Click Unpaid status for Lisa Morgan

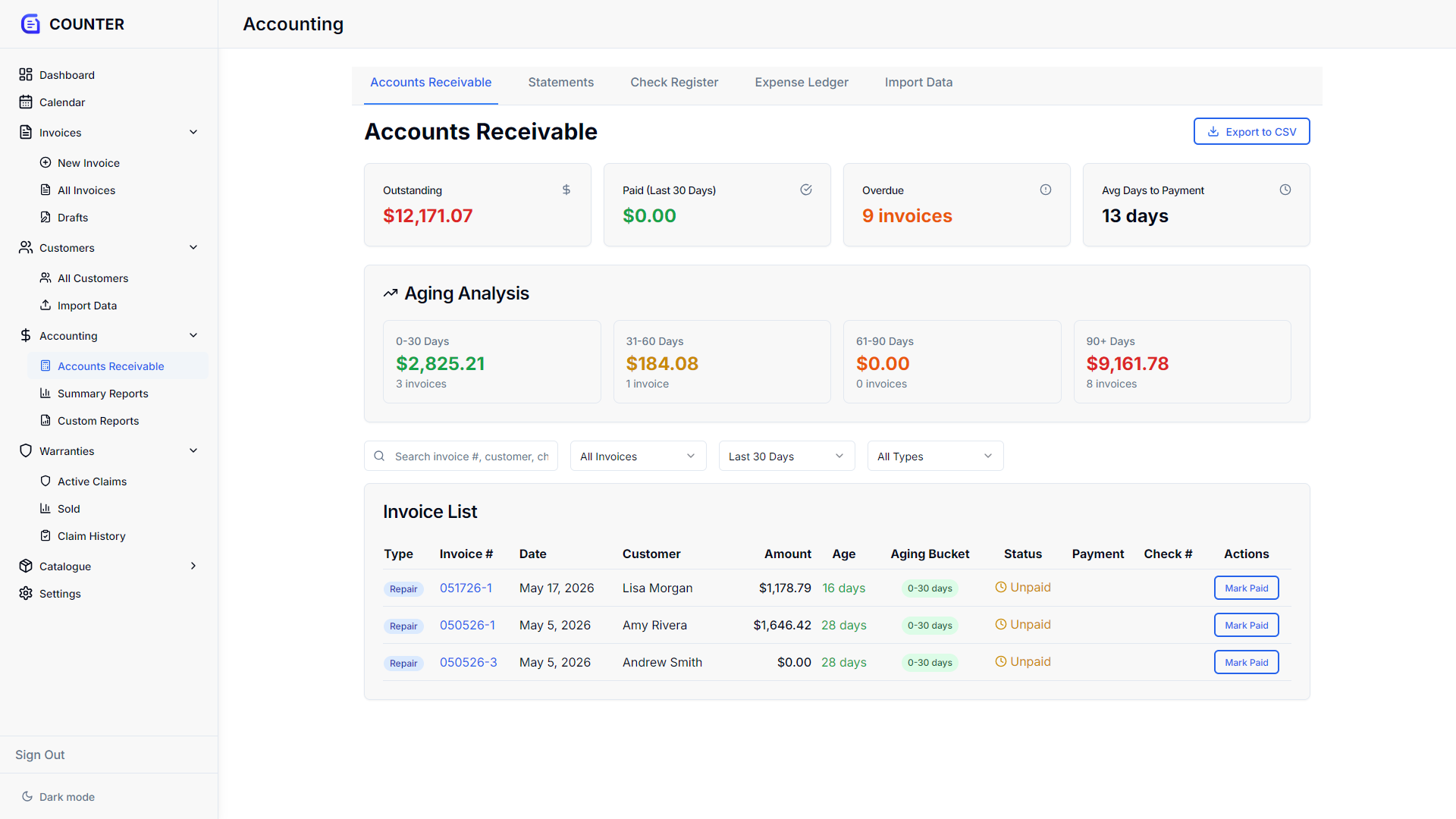[x=1023, y=588]
